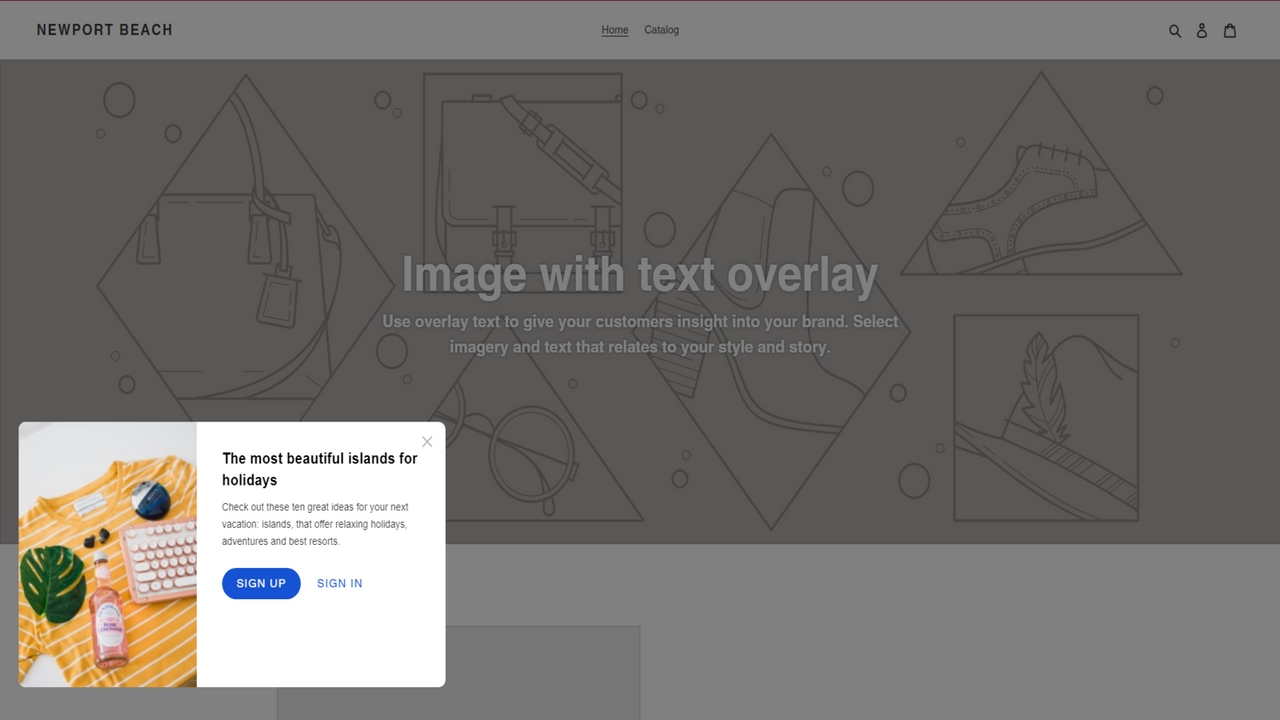Click the SIGN UP button
This screenshot has height=720, width=1280.
[x=261, y=583]
